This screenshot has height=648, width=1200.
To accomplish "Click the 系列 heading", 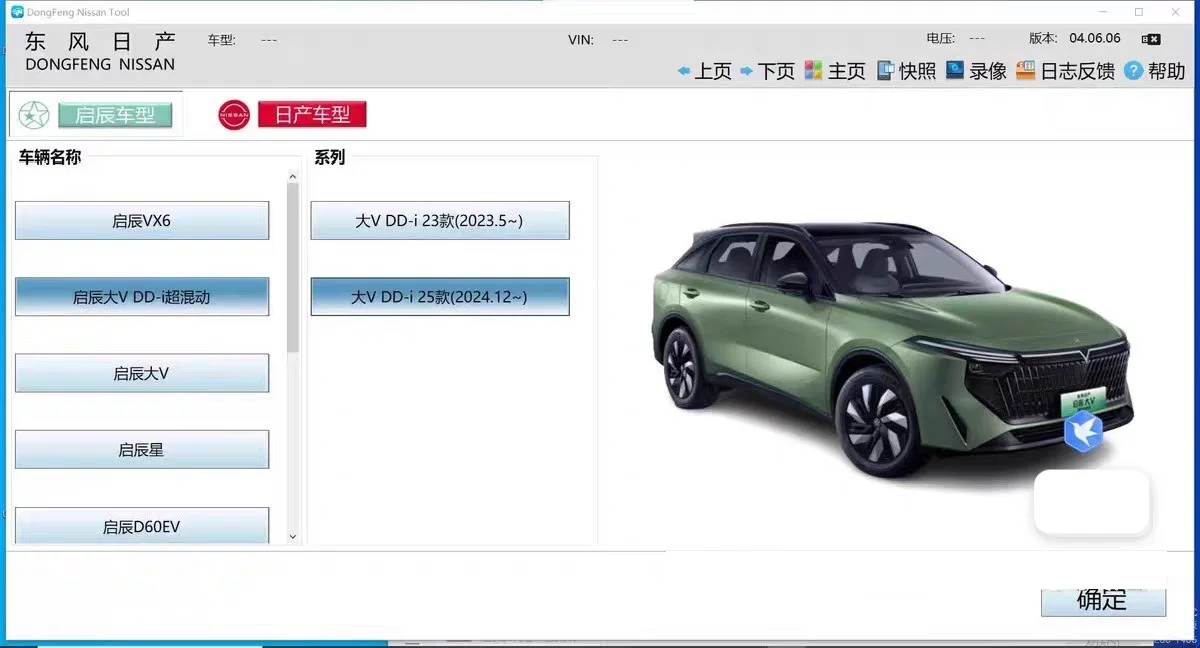I will pos(330,157).
